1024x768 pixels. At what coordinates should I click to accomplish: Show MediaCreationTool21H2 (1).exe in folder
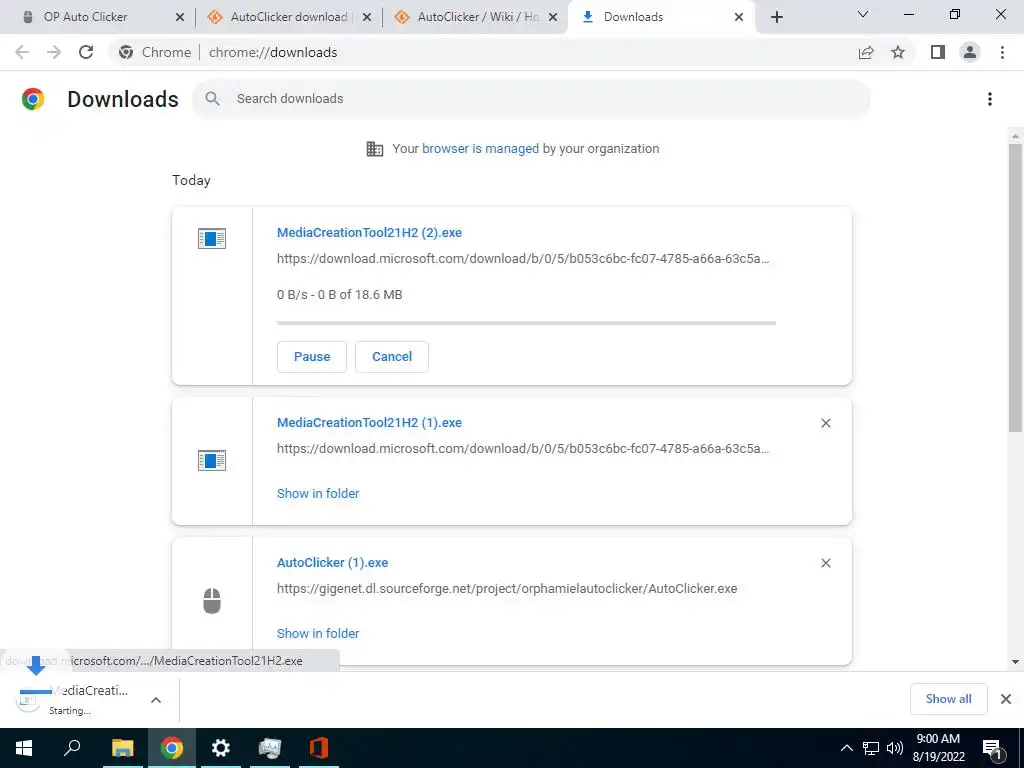pos(318,494)
